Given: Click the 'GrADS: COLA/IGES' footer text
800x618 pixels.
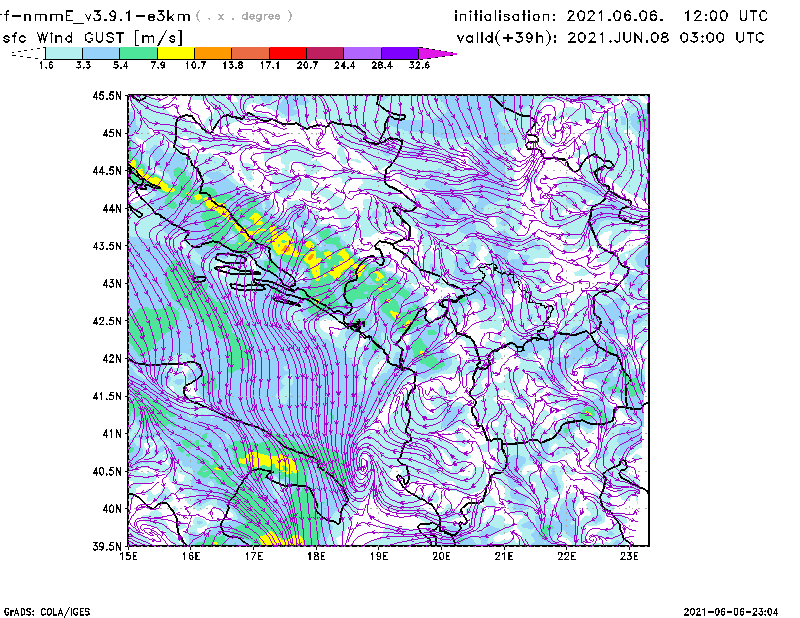Looking at the screenshot, I should point(47,612).
